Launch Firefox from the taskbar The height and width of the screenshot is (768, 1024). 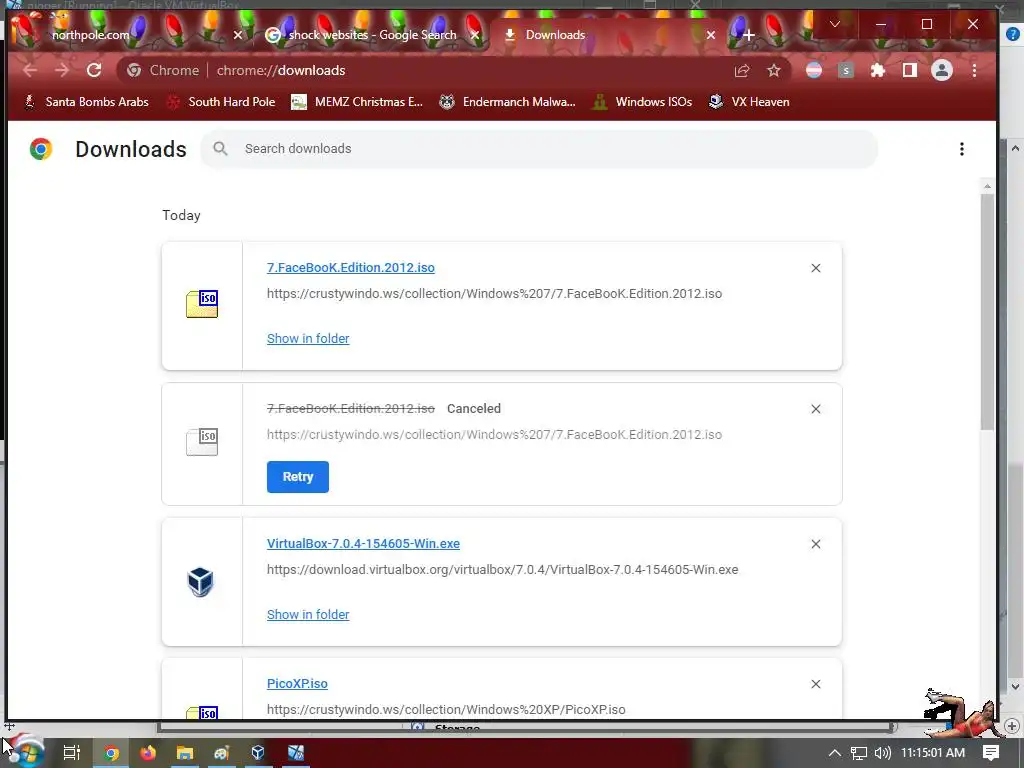(x=148, y=753)
